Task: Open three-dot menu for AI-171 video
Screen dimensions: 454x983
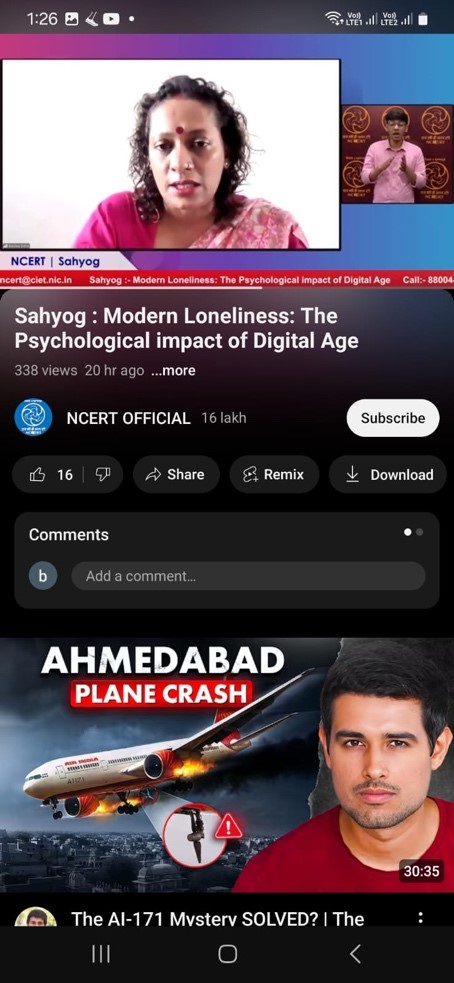Action: click(x=420, y=918)
